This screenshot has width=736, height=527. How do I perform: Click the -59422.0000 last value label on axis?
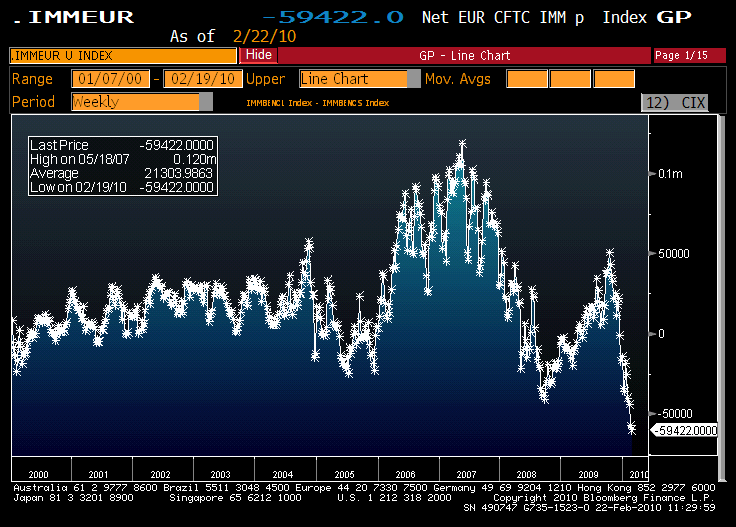(685, 430)
